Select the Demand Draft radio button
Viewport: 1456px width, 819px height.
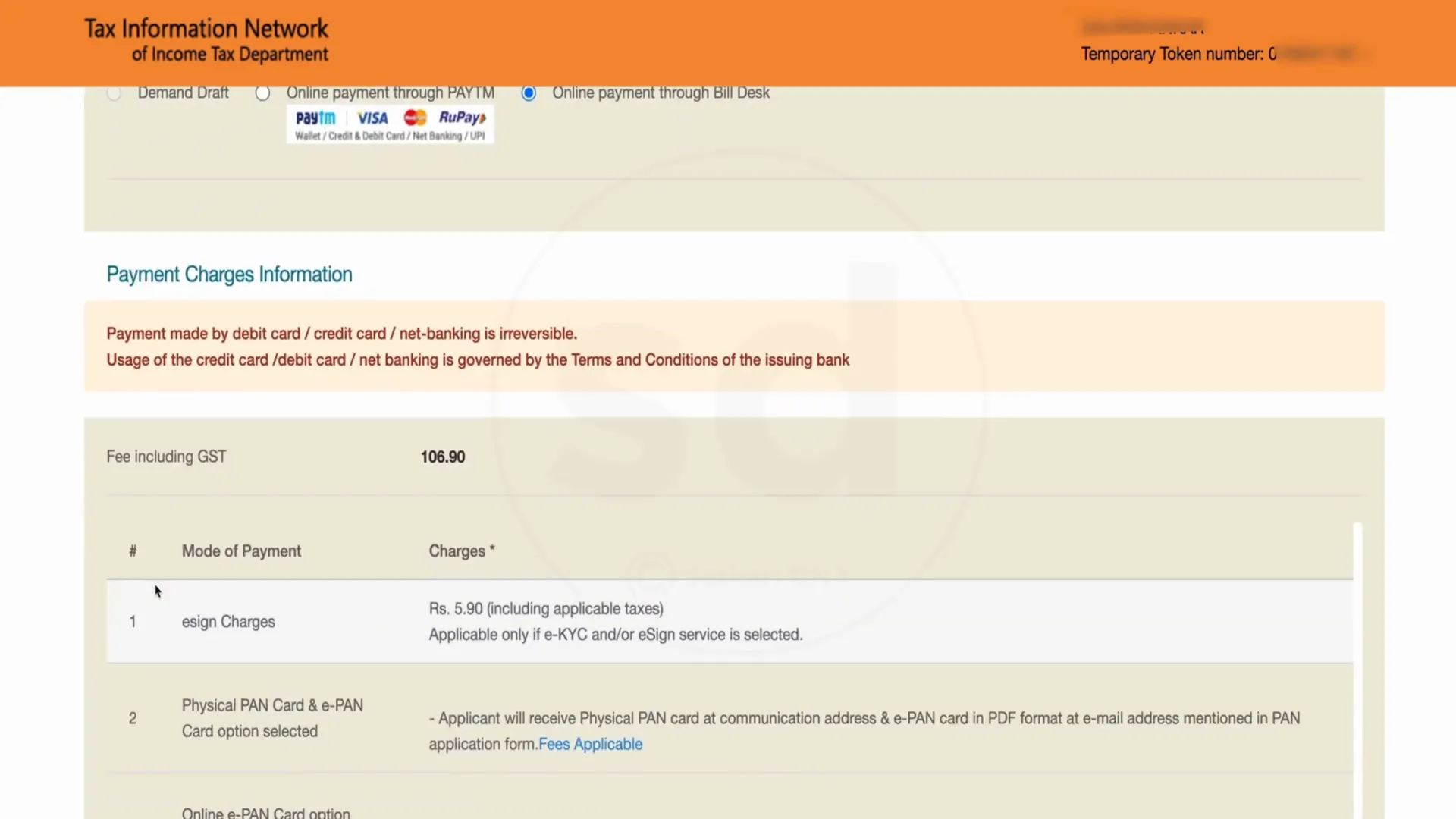click(114, 93)
